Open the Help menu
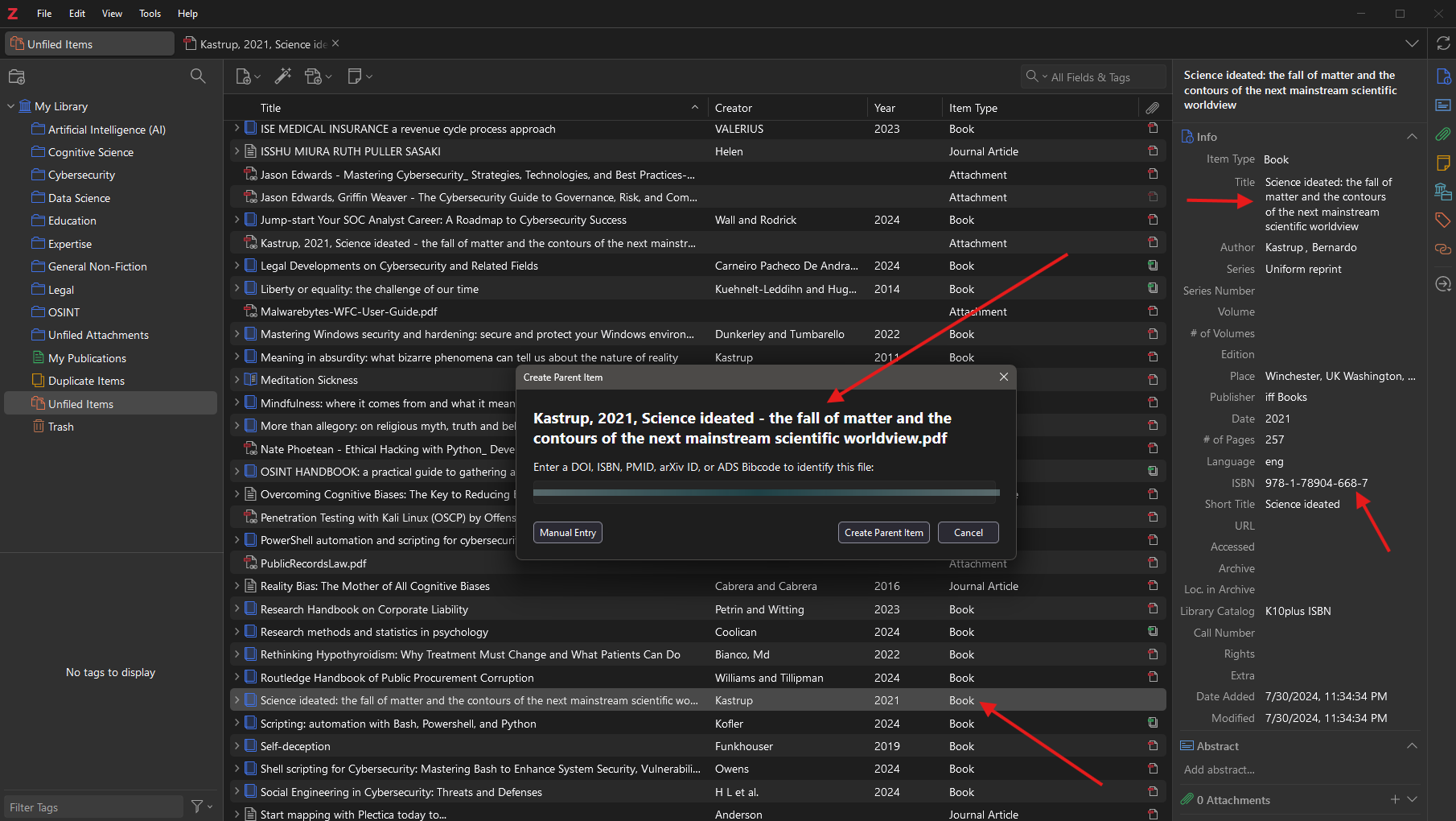Image resolution: width=1456 pixels, height=821 pixels. pos(187,14)
